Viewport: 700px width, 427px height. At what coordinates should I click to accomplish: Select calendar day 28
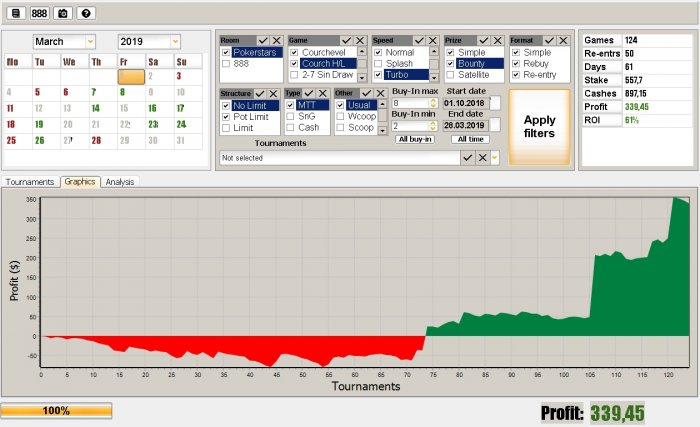[x=96, y=141]
